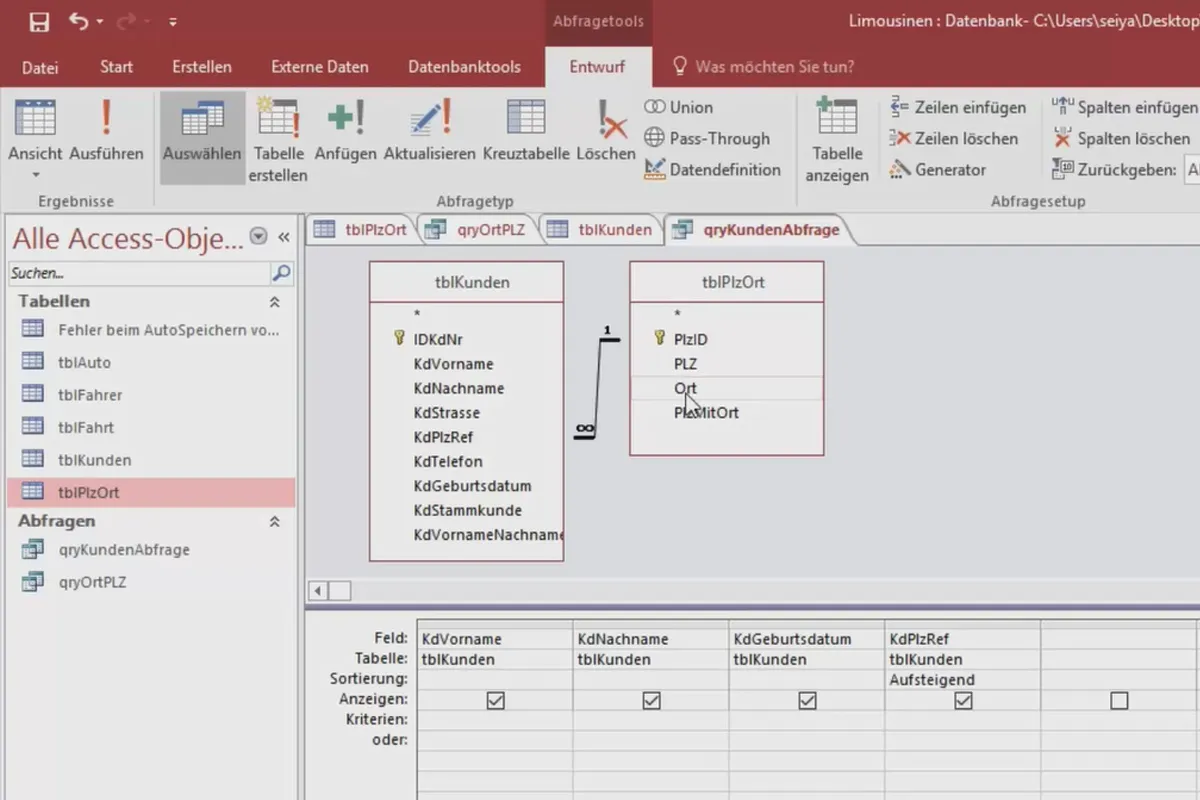
Task: Open the navigation pane category dropdown
Action: click(259, 237)
